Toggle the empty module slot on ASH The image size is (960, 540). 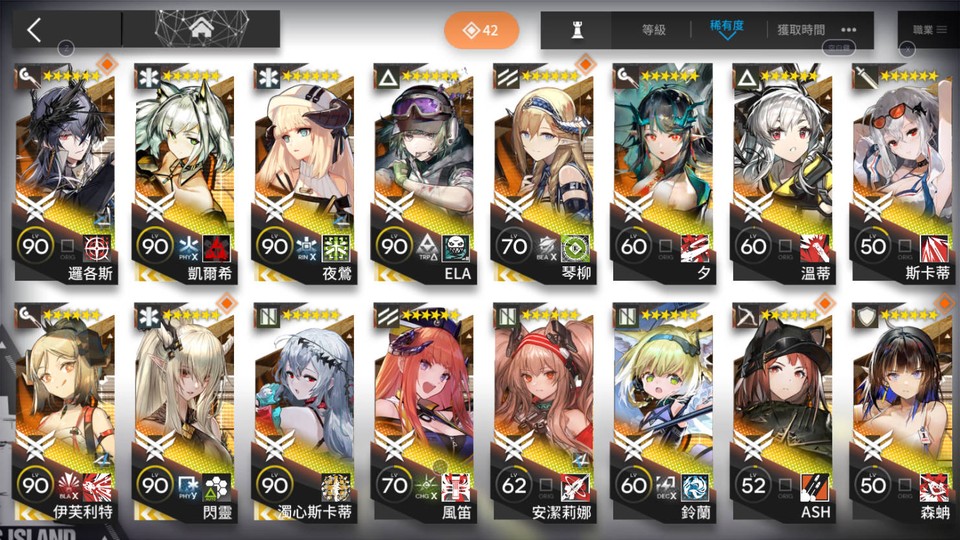coord(785,485)
